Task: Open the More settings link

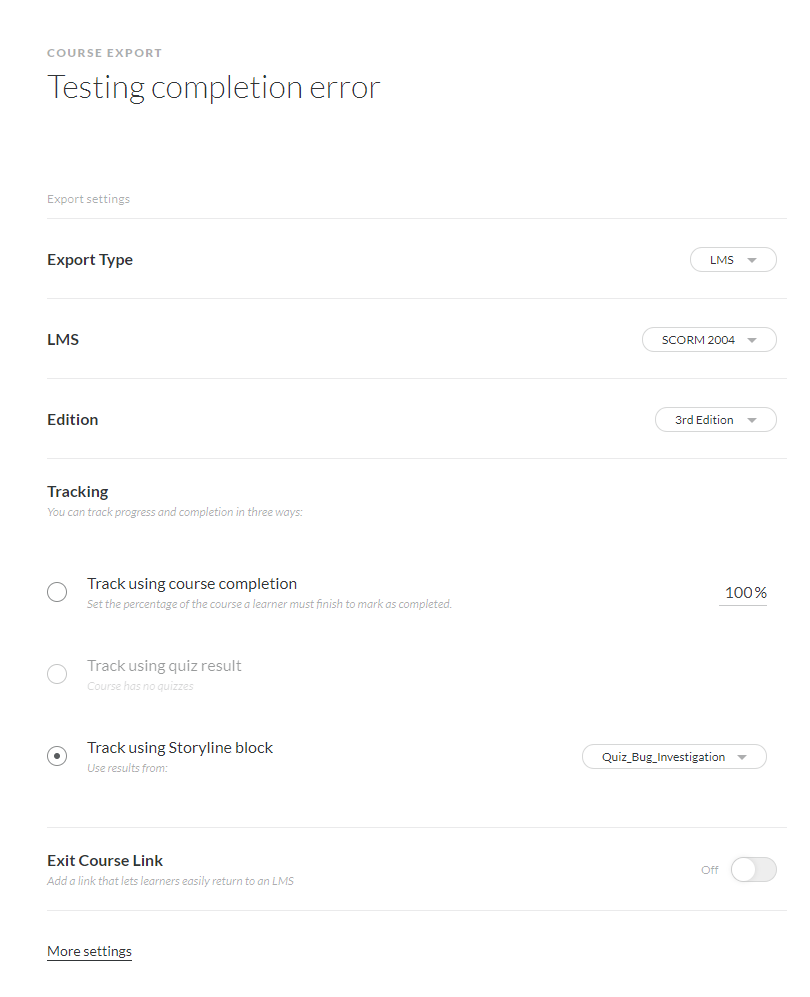Action: coord(89,951)
